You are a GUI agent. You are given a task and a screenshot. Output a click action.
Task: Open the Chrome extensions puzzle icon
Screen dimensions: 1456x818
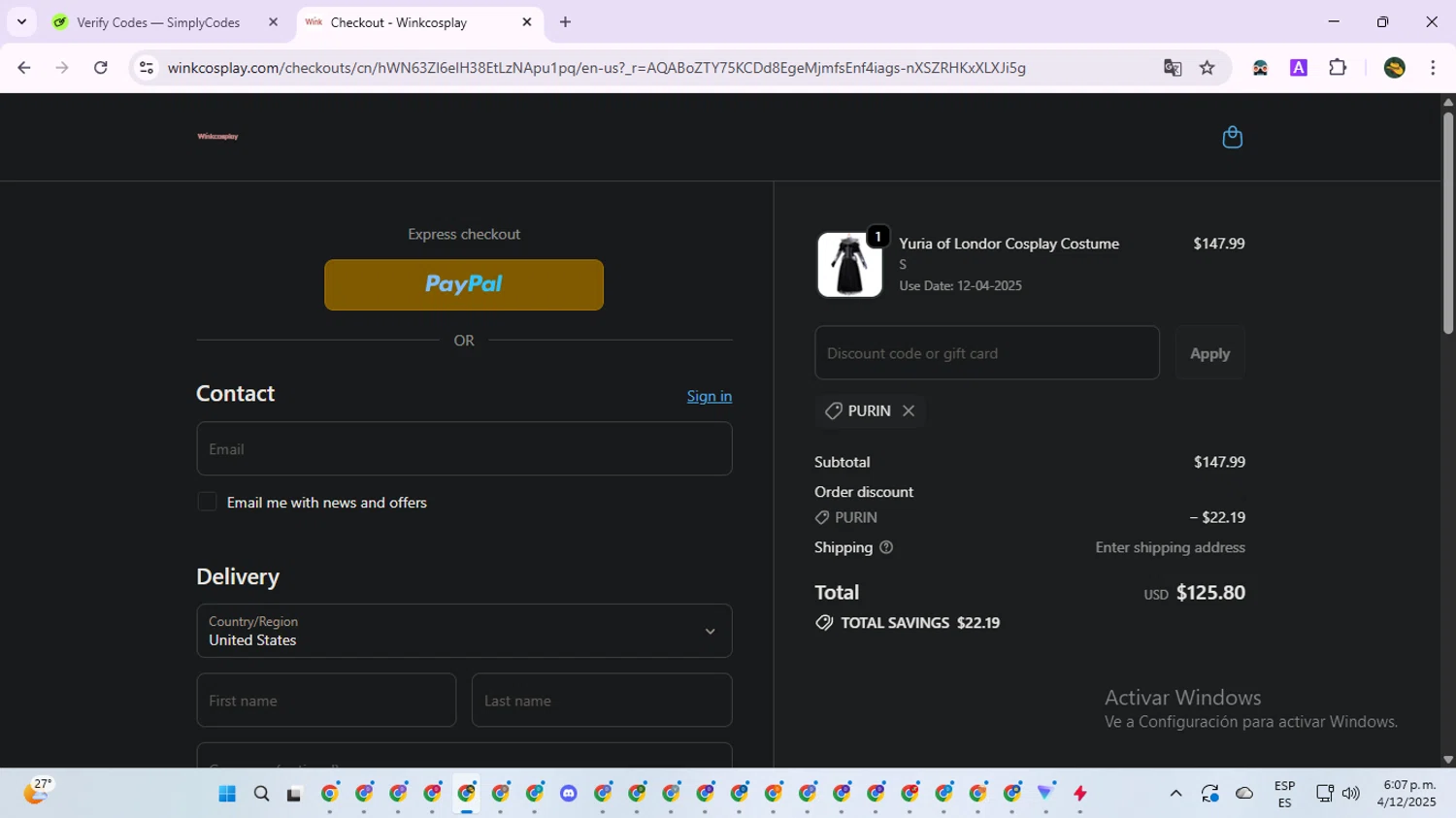1338,68
